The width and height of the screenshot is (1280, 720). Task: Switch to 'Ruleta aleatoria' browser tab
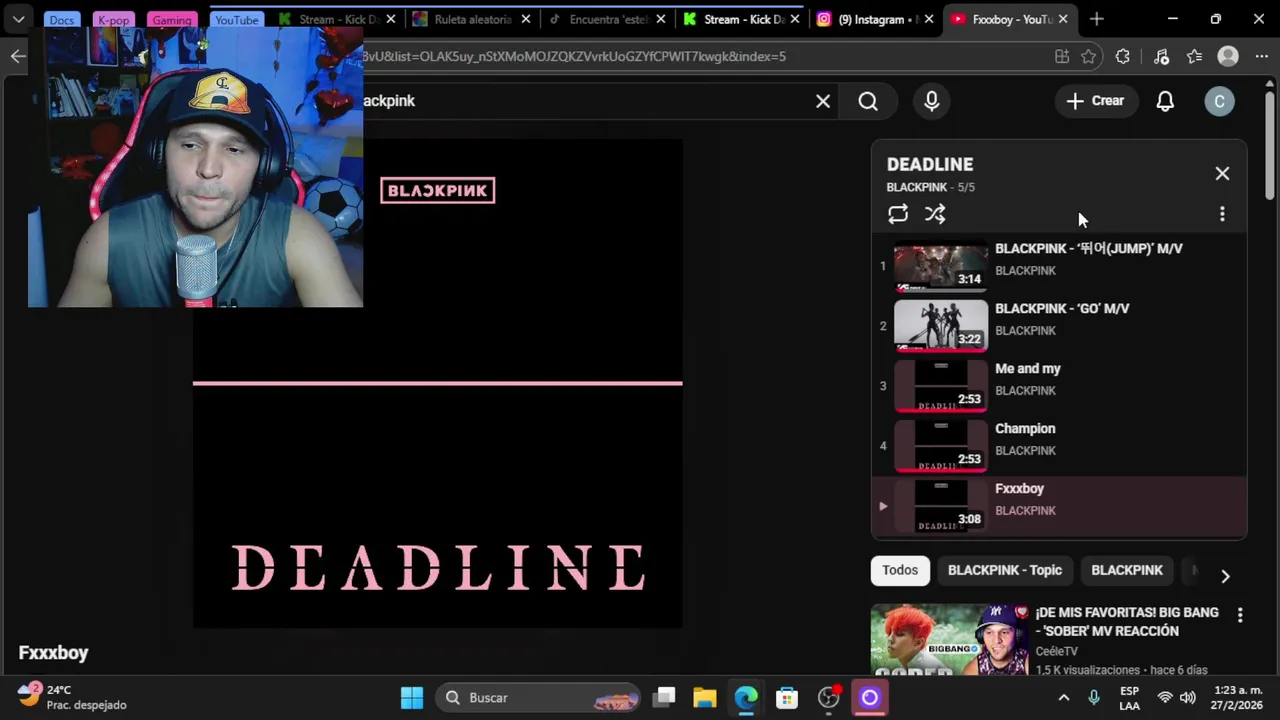472,19
